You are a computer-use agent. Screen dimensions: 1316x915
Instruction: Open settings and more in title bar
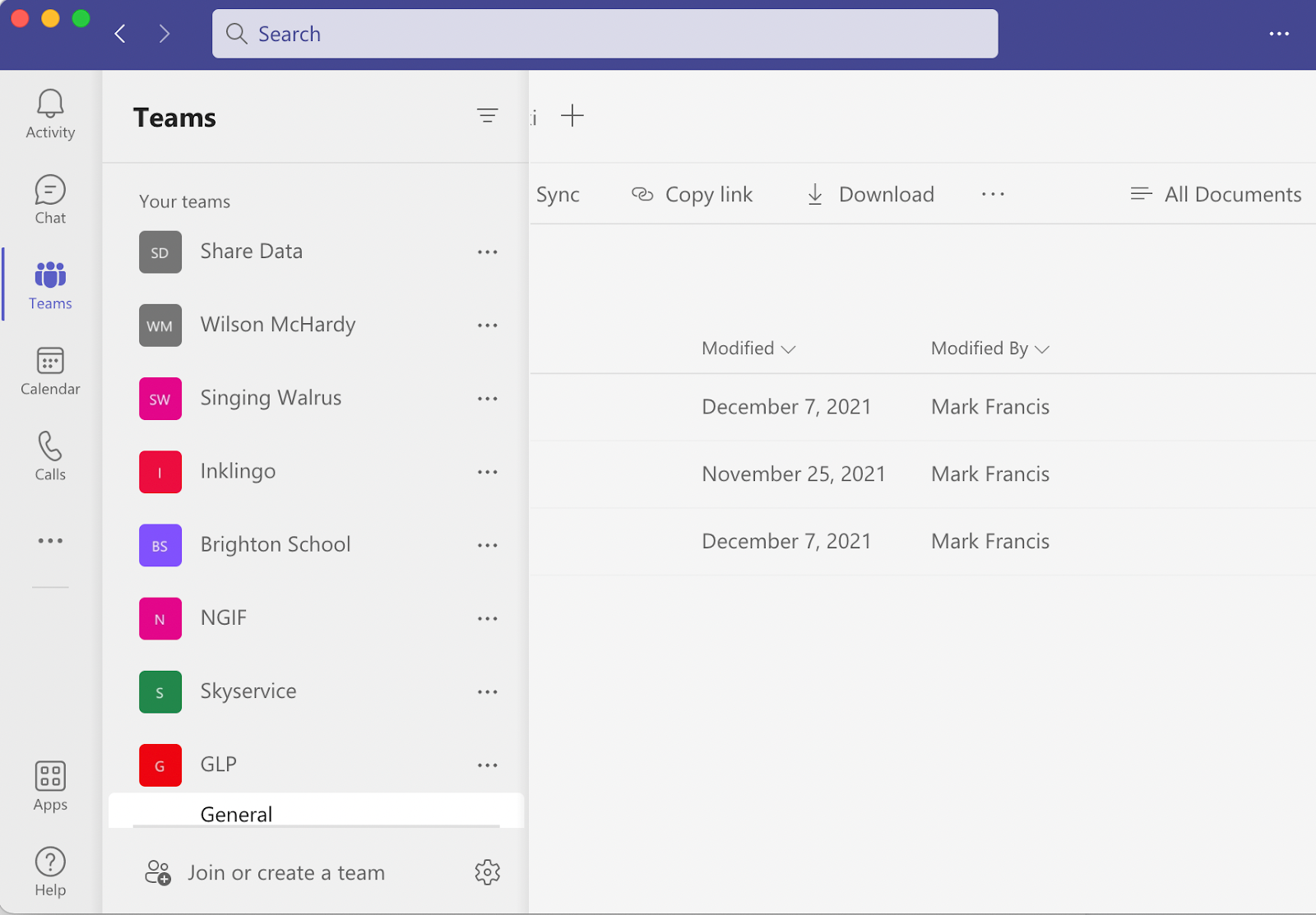click(1279, 34)
